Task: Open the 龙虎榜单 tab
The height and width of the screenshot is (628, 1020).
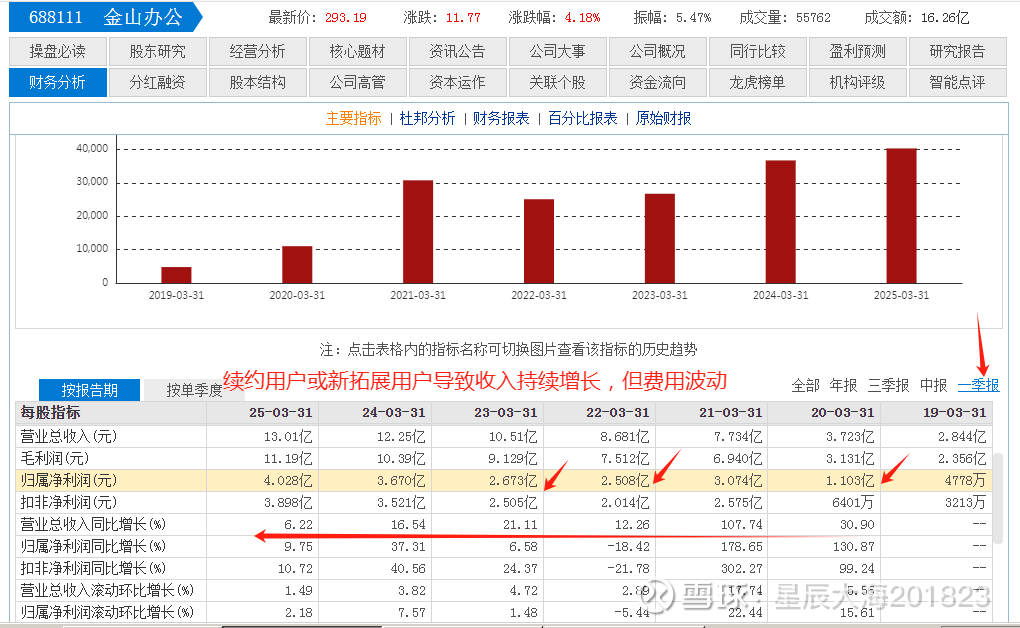Action: pos(758,83)
